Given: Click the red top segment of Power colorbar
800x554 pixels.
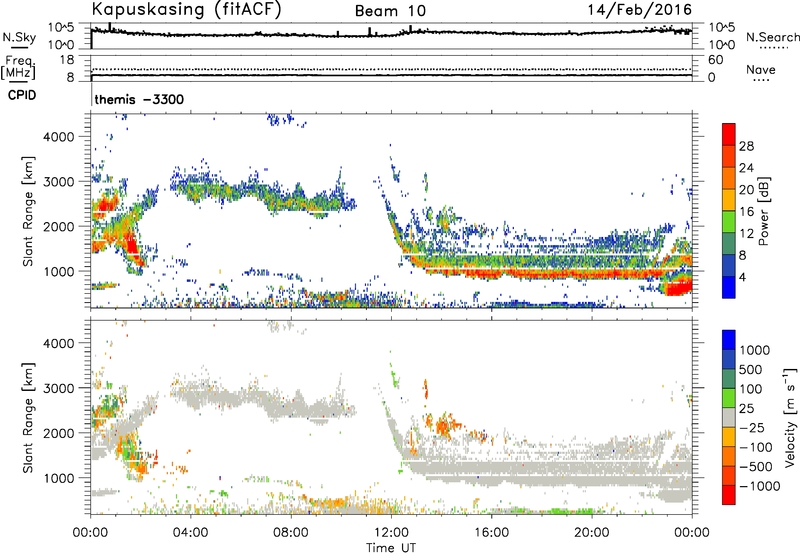Looking at the screenshot, I should pyautogui.click(x=729, y=135).
